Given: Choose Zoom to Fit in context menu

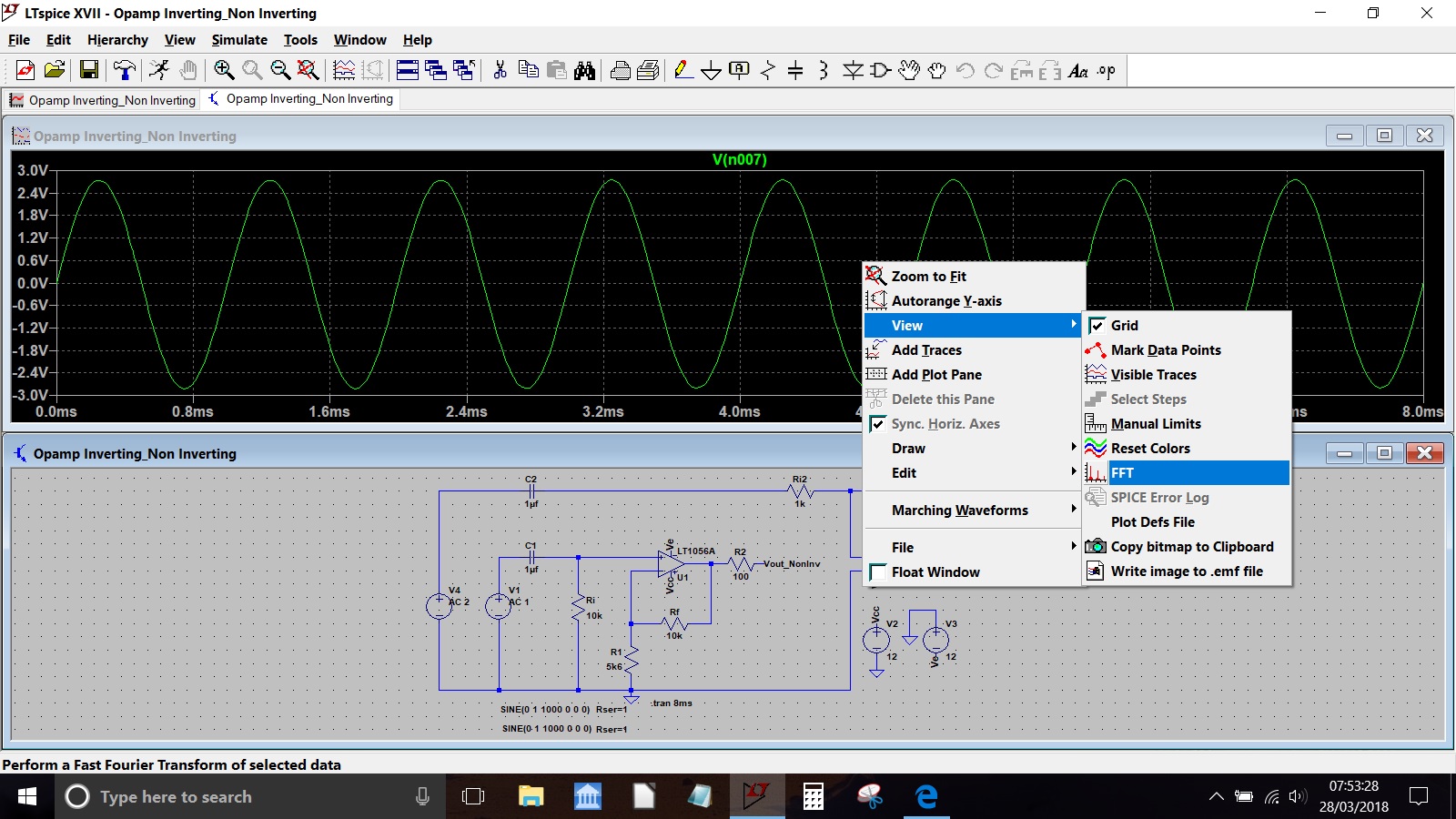Looking at the screenshot, I should [972, 277].
